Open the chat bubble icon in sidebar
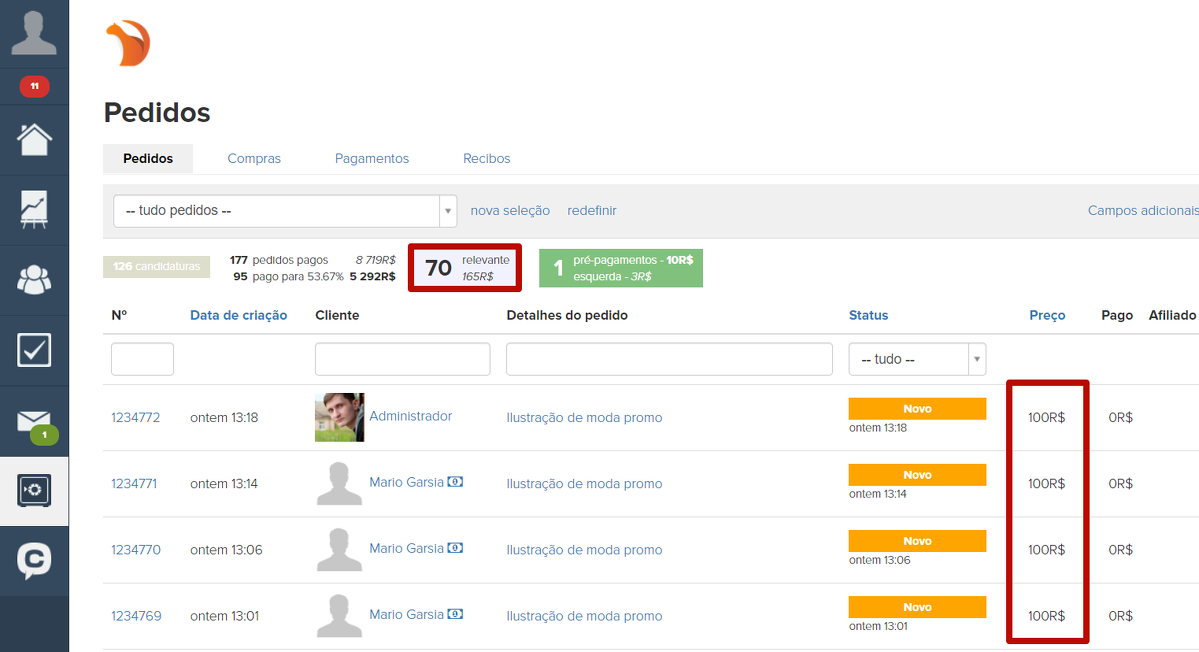 point(34,560)
